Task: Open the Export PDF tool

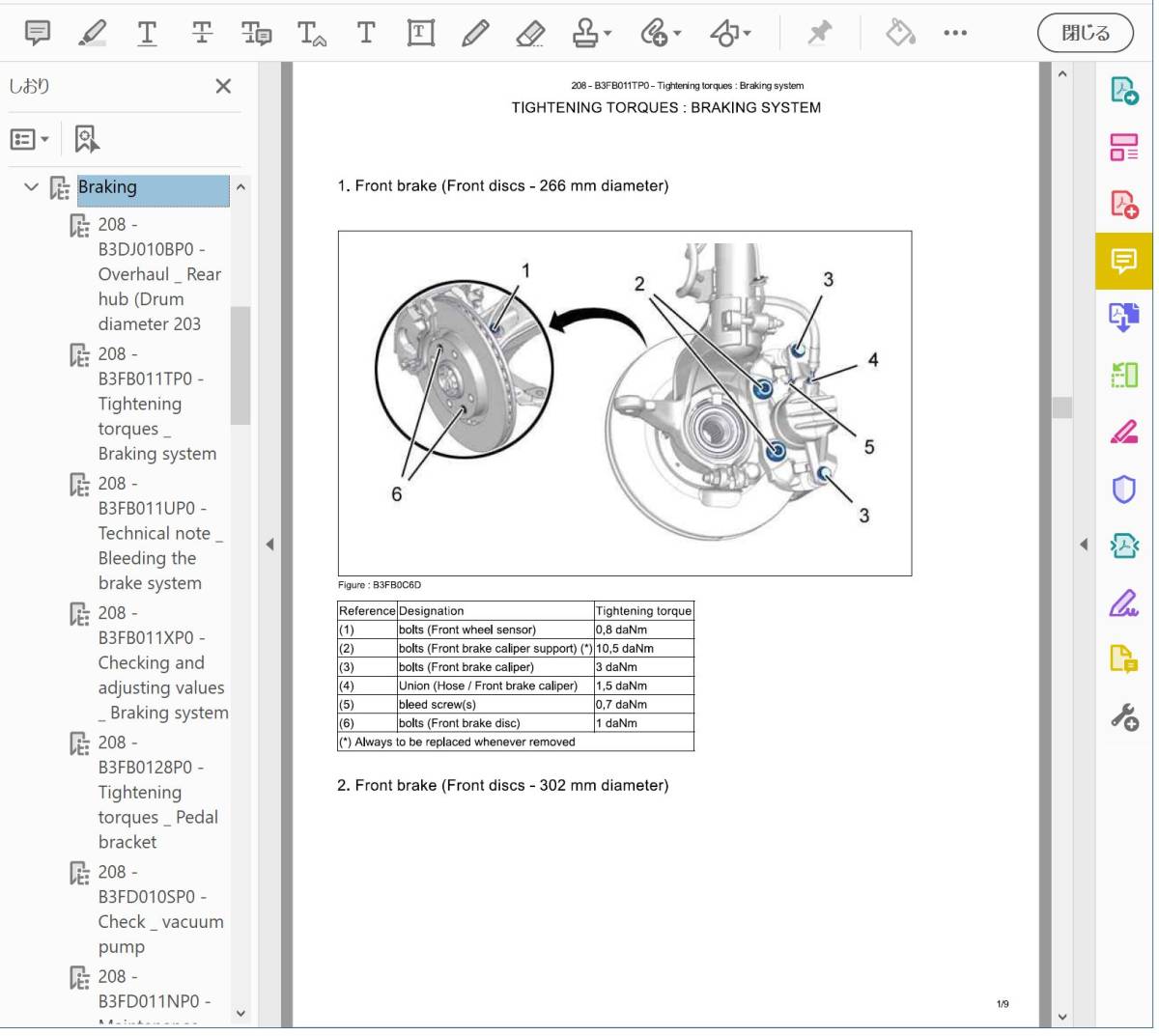Action: click(1124, 91)
